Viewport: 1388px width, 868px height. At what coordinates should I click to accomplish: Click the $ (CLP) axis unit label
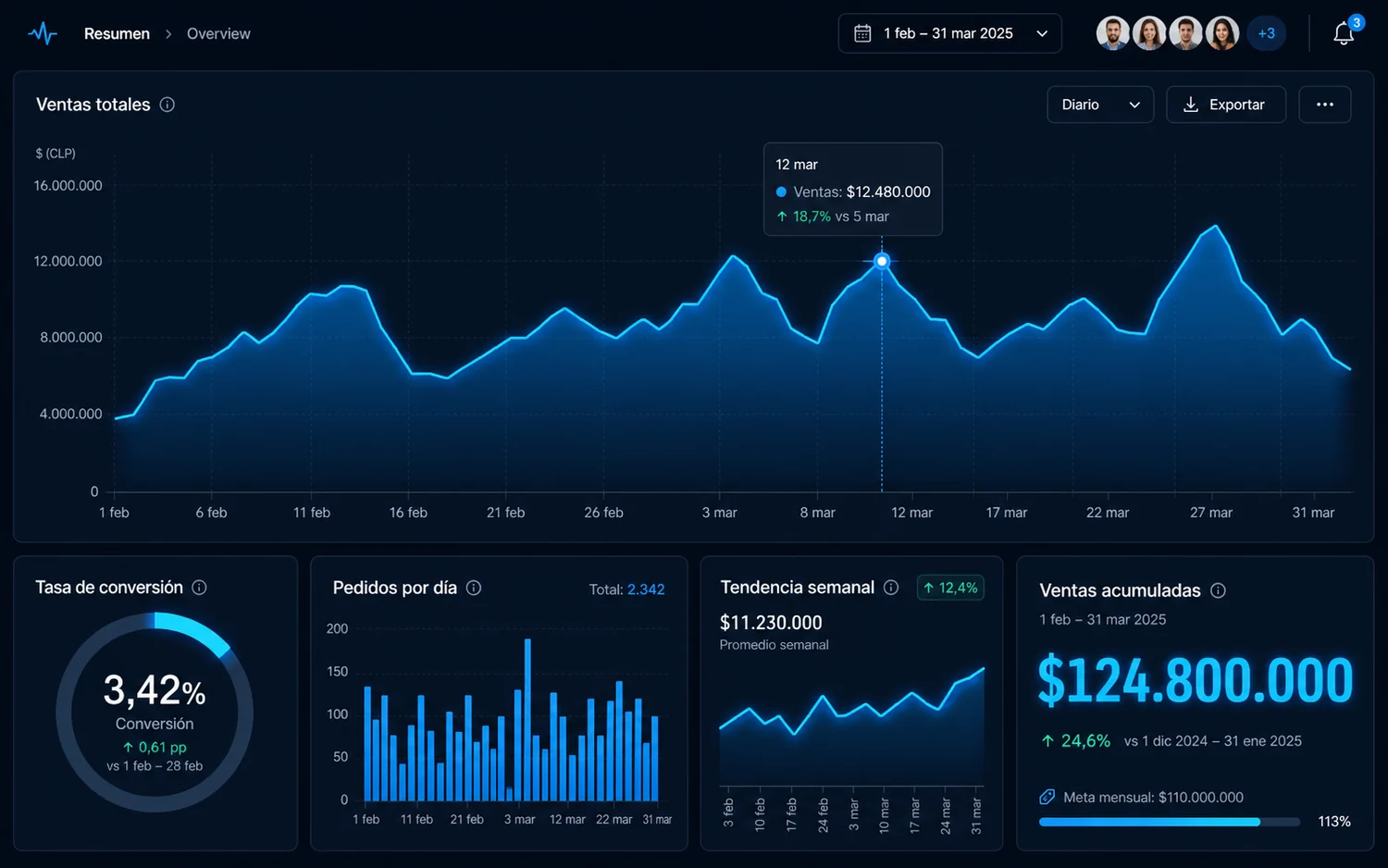56,154
